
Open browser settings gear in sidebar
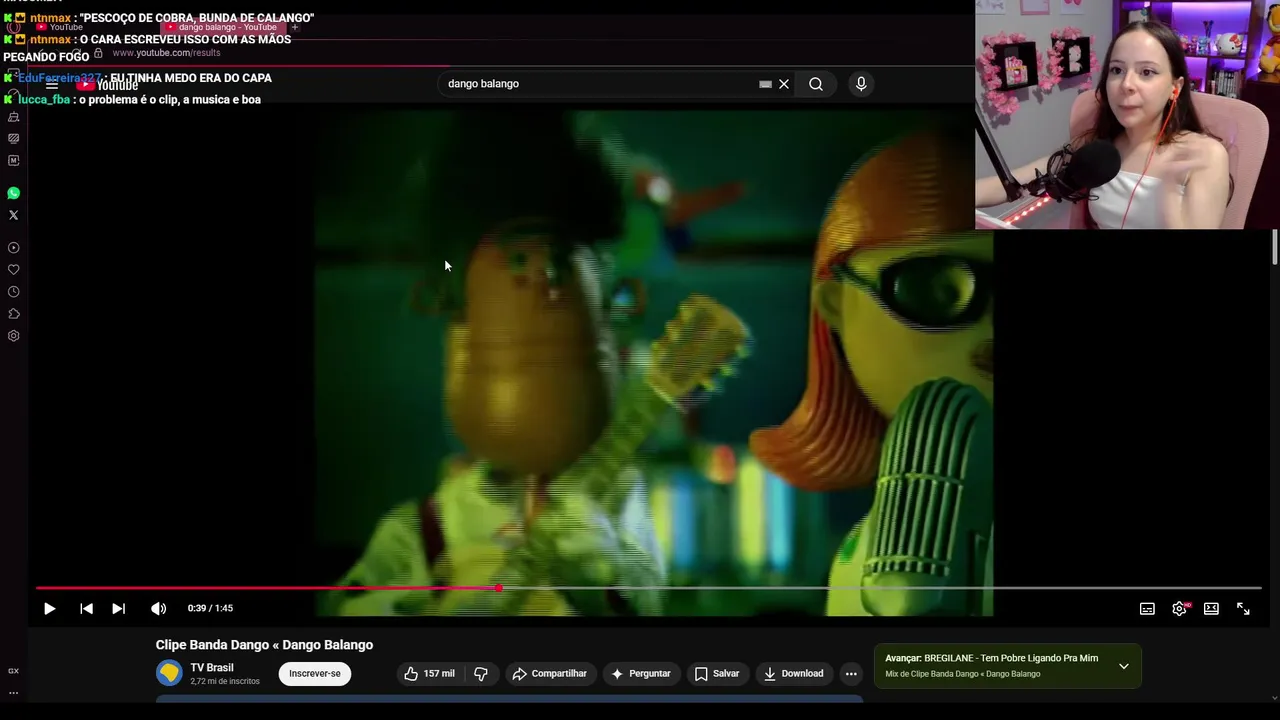pyautogui.click(x=13, y=336)
